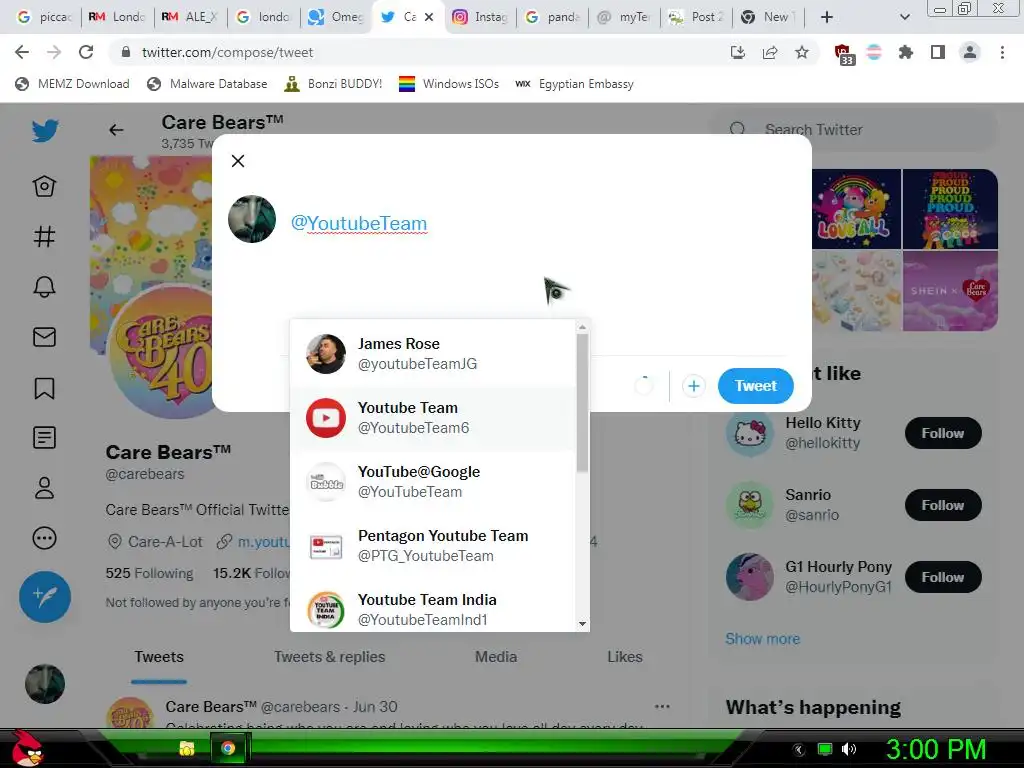This screenshot has height=768, width=1024.
Task: Open the Love All media thumbnail
Action: coord(856,209)
